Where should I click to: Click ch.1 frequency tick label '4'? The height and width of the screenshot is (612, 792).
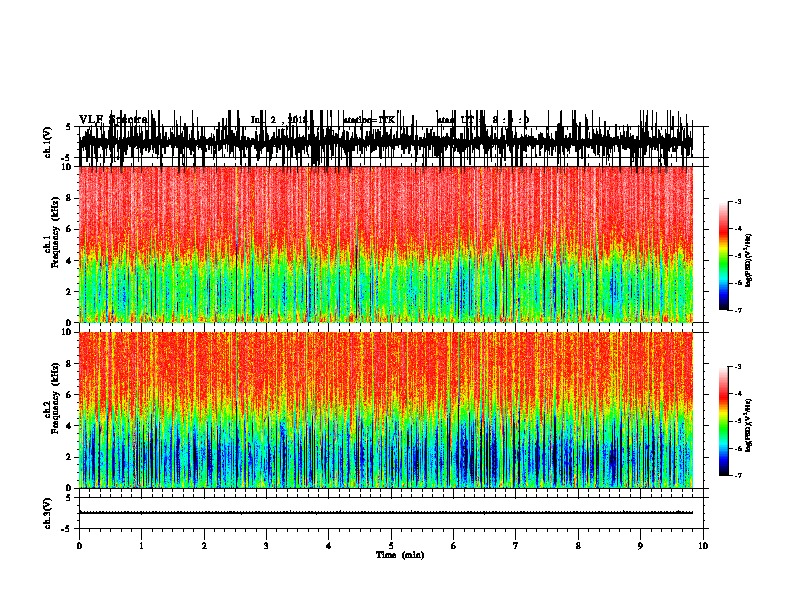click(x=70, y=261)
